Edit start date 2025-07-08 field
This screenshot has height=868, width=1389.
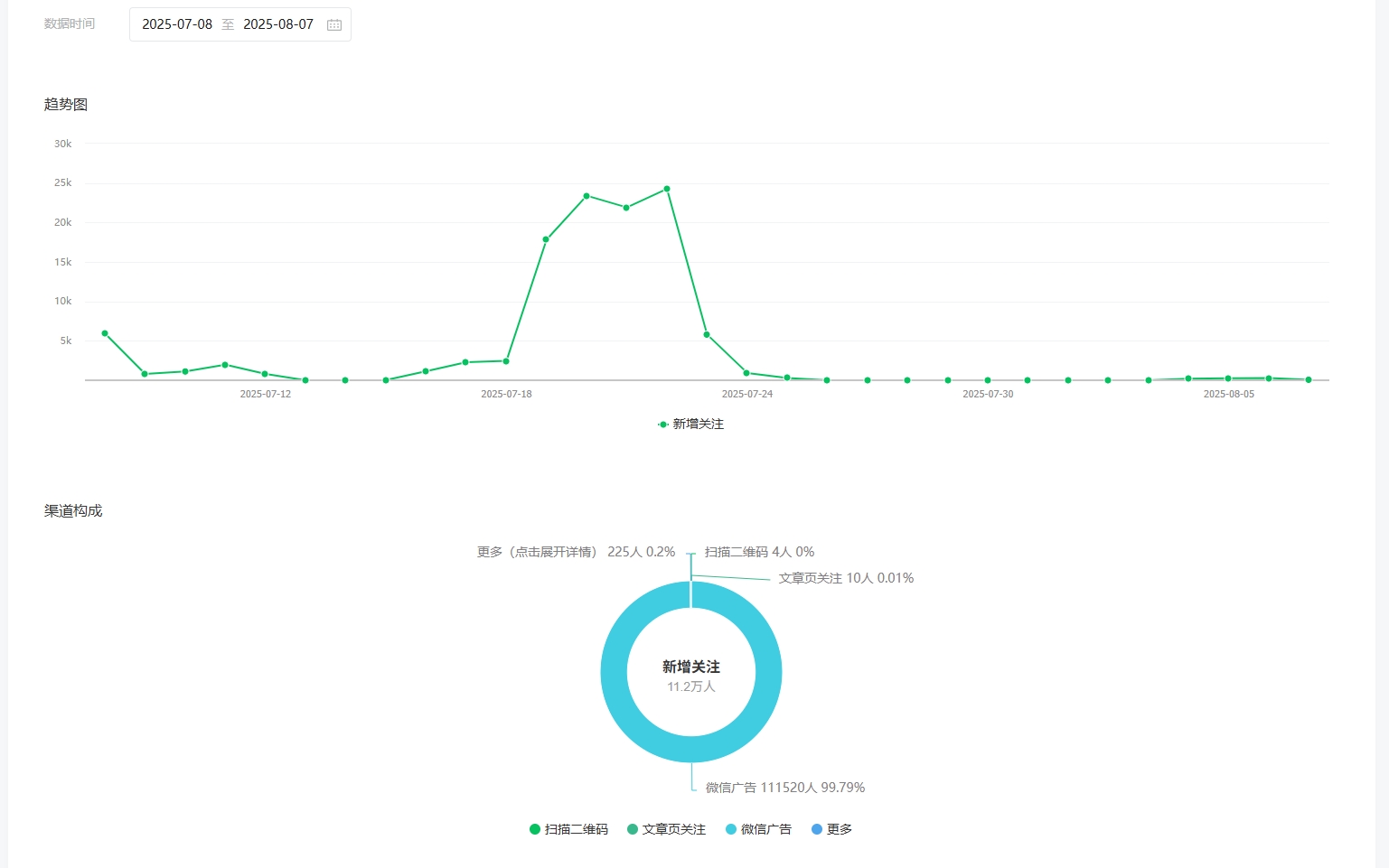(177, 24)
